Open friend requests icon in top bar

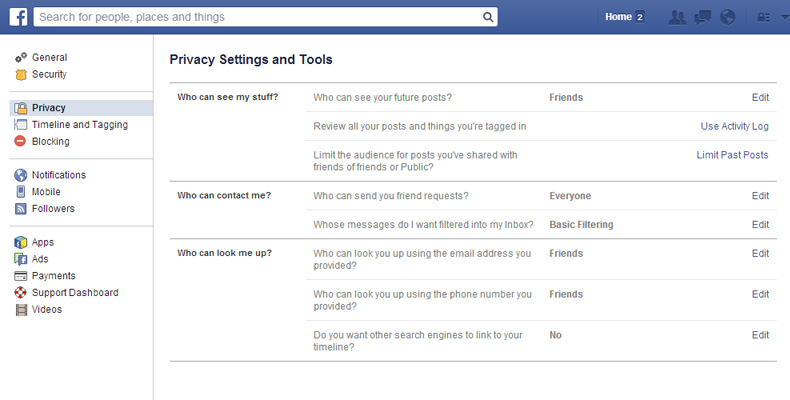pyautogui.click(x=677, y=17)
